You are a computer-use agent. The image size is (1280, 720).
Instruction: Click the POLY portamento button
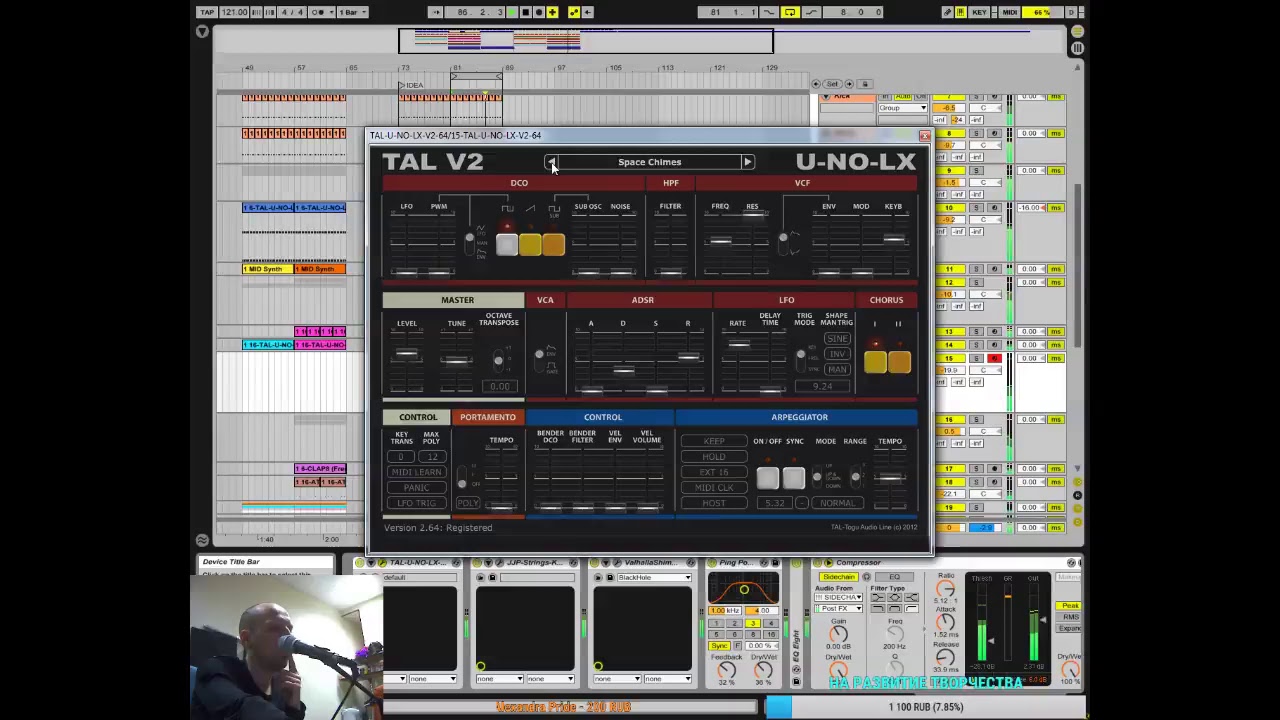(467, 503)
